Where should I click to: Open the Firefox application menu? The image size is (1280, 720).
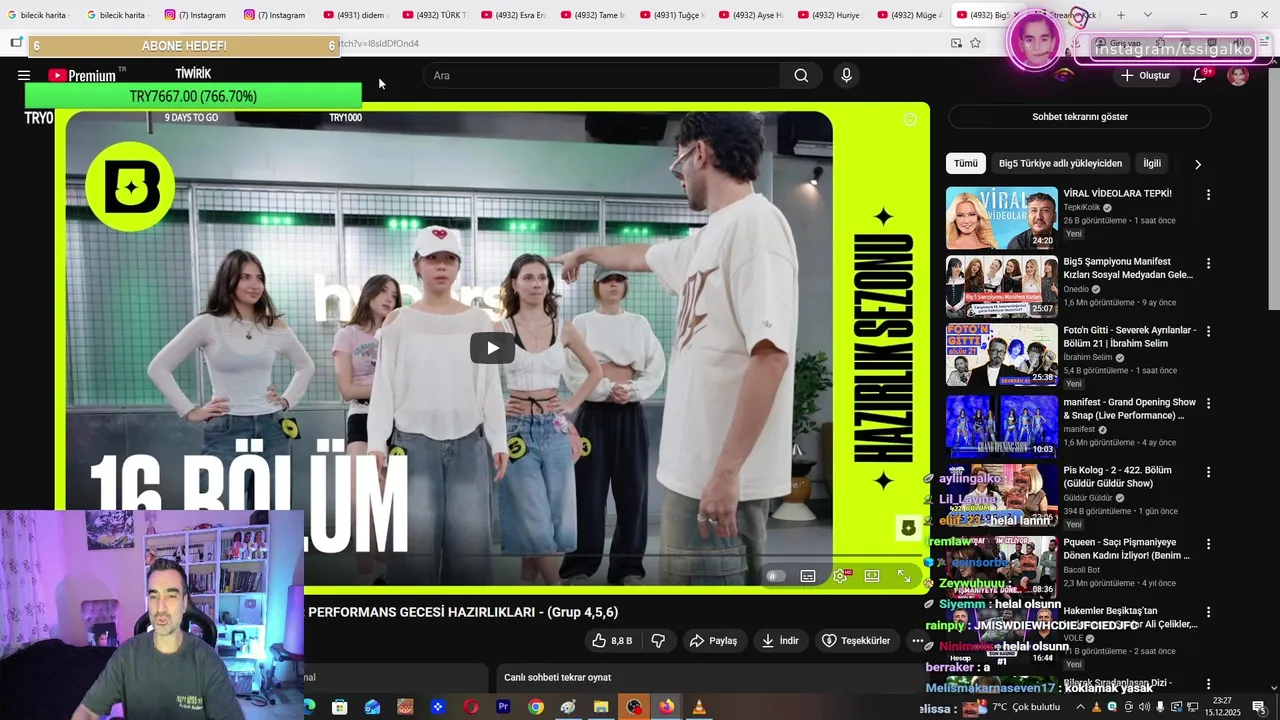(1265, 43)
